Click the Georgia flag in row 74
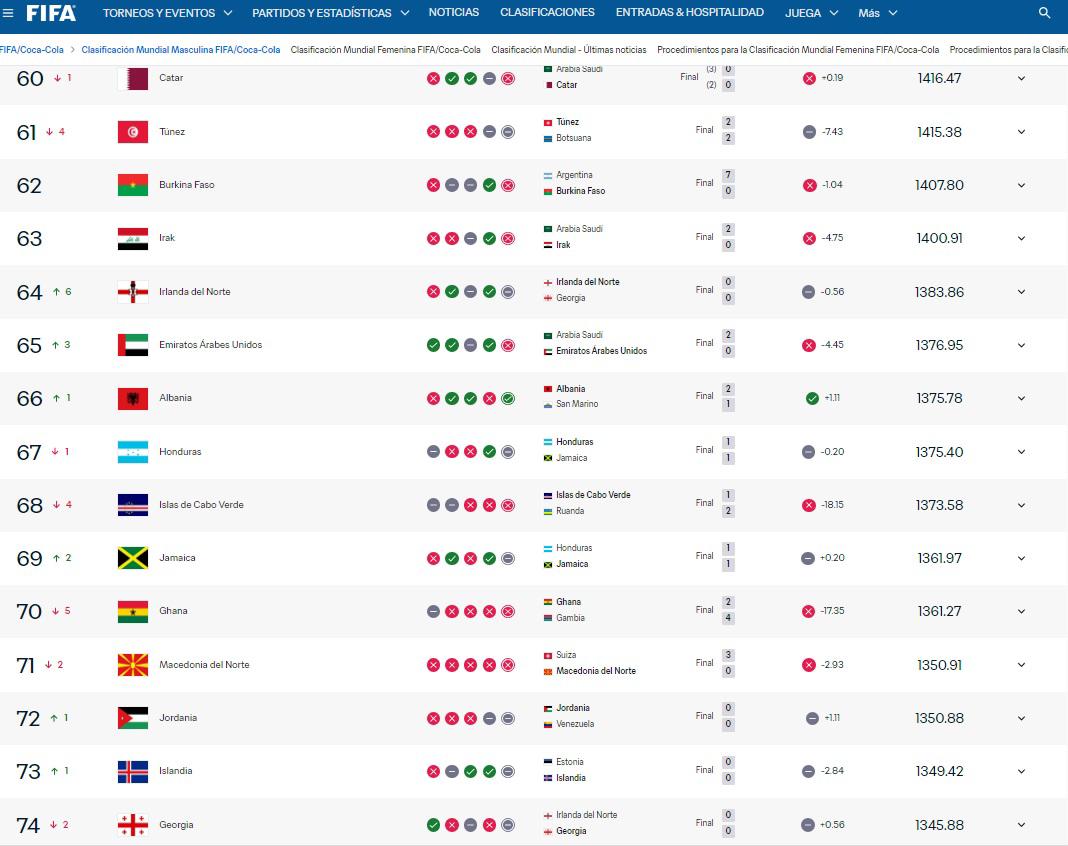 (133, 825)
